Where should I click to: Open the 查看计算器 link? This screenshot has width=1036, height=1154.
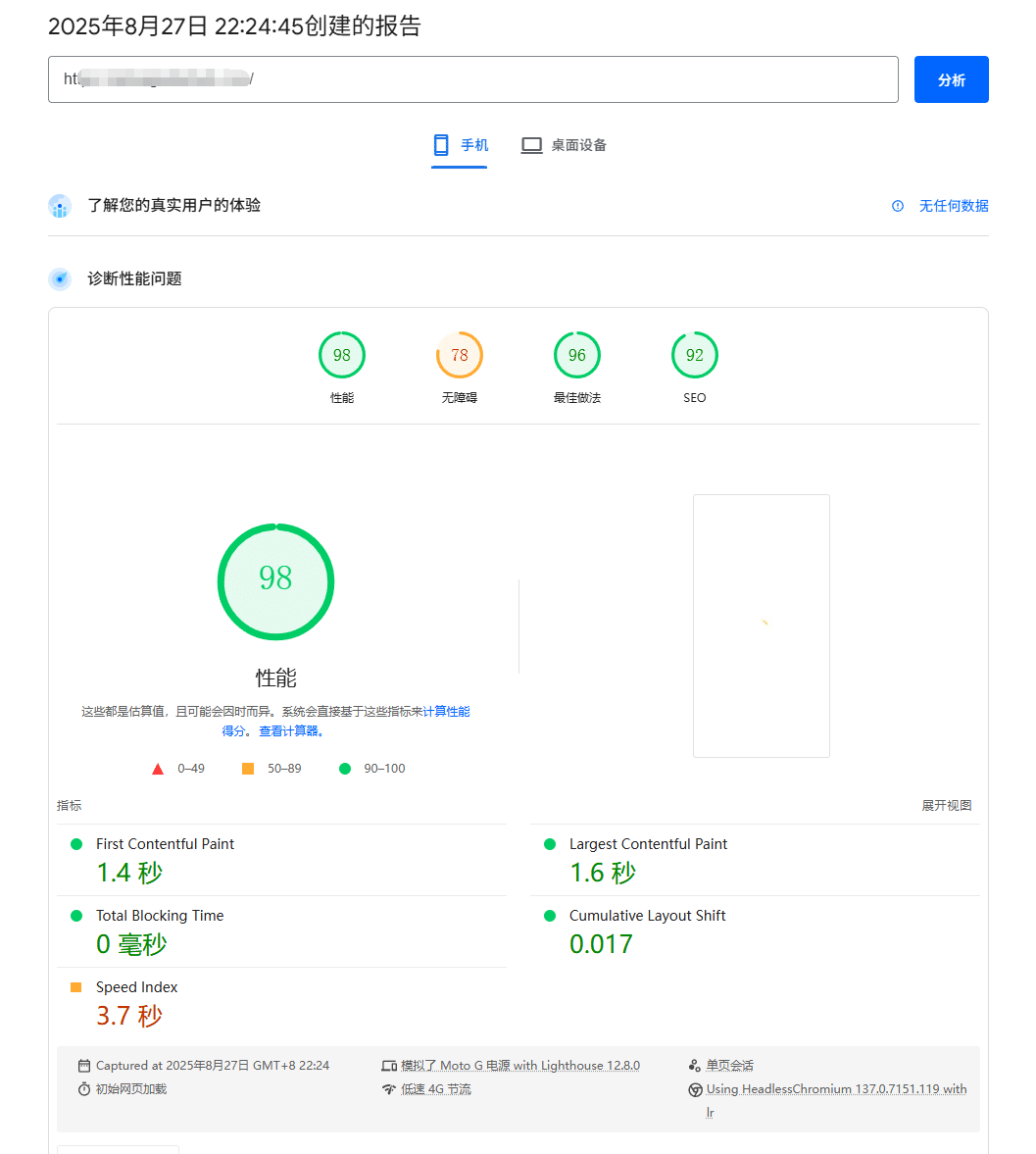pyautogui.click(x=291, y=731)
